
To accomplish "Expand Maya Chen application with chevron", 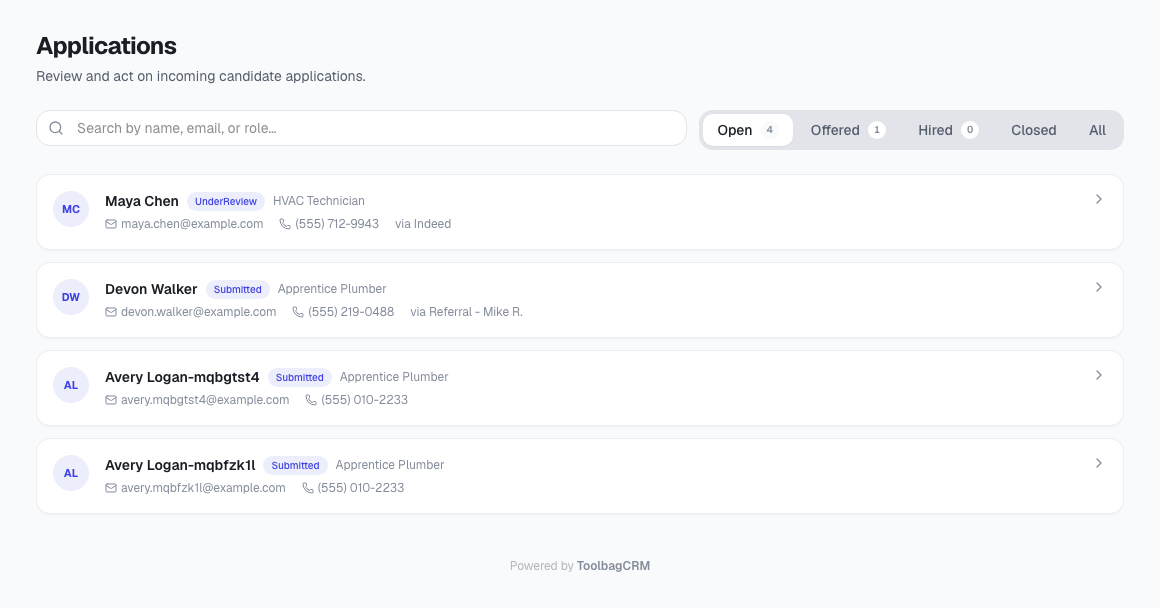I will [x=1099, y=199].
